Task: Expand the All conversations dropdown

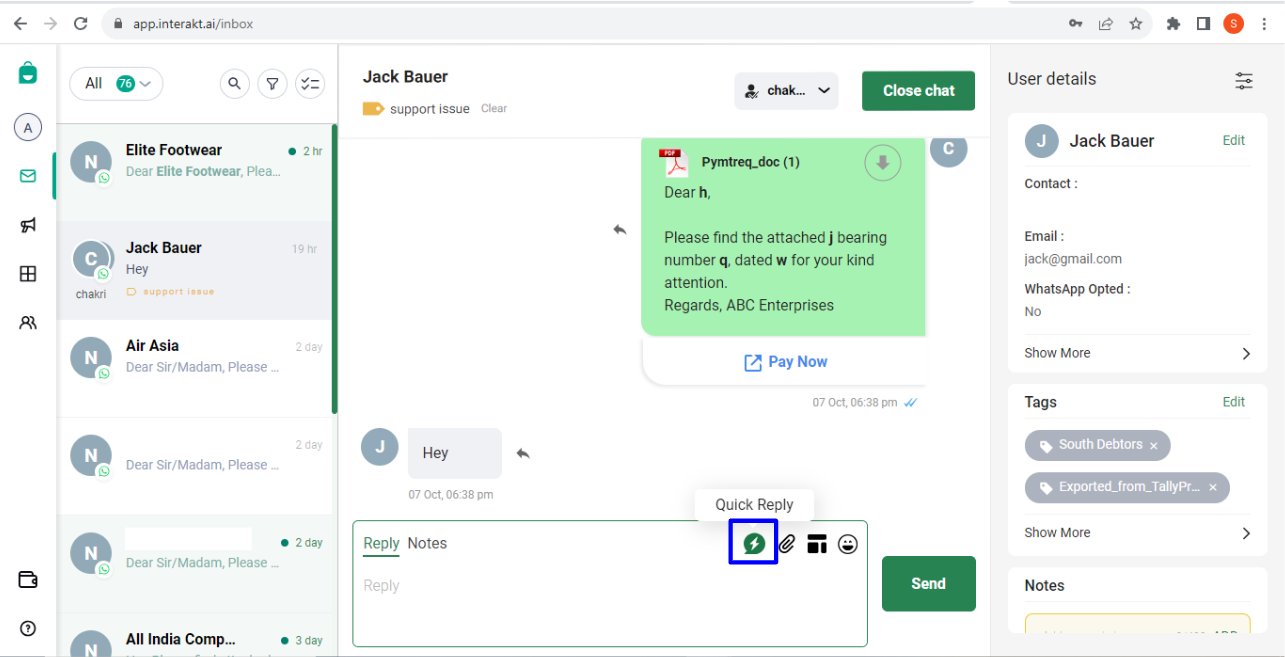Action: (x=116, y=84)
